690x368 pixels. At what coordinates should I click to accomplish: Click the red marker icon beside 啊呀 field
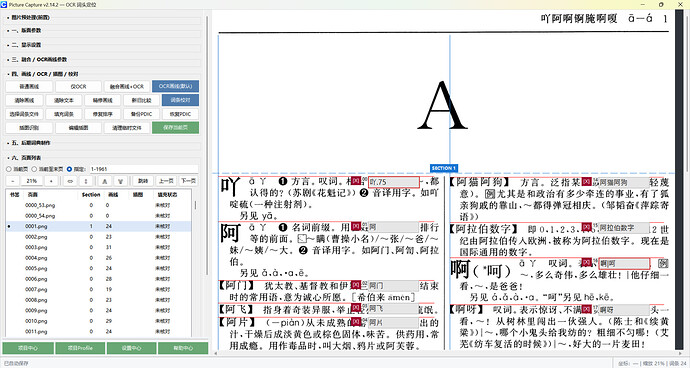click(587, 309)
